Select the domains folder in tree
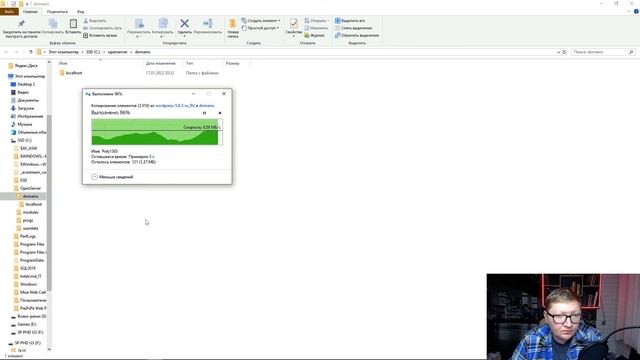This screenshot has width=640, height=360. 27,196
